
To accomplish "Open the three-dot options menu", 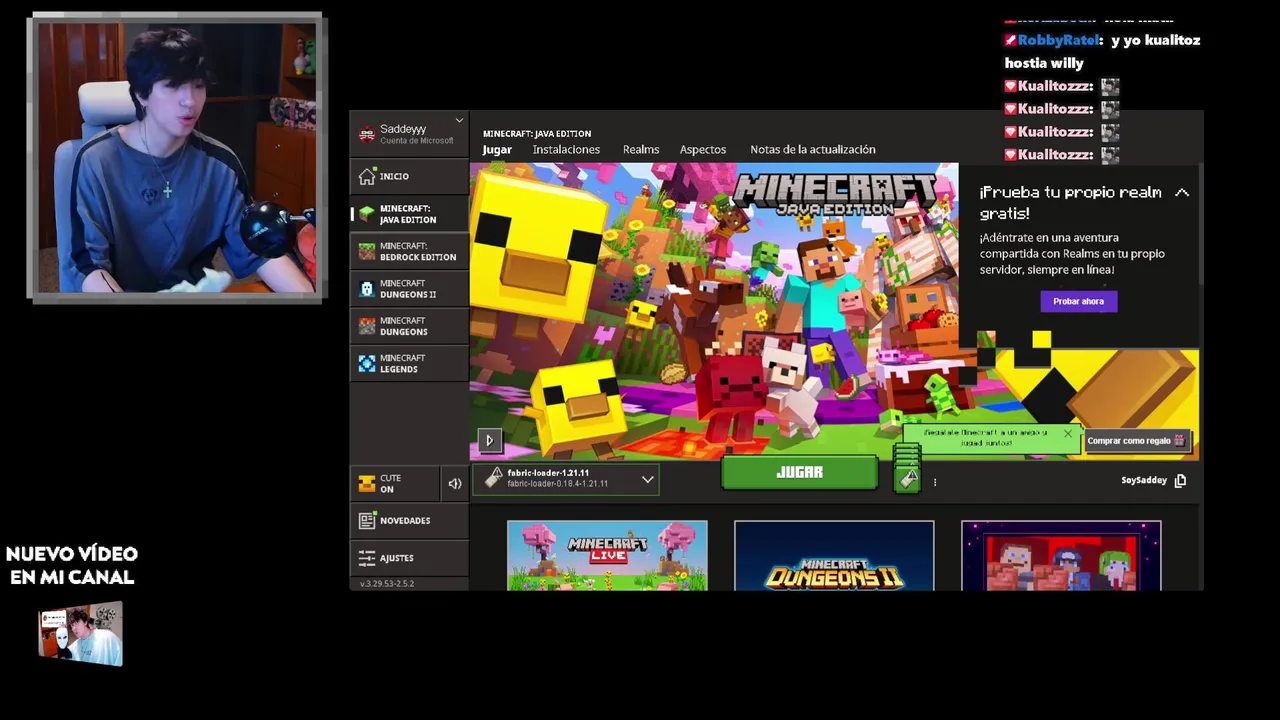I will tap(935, 482).
